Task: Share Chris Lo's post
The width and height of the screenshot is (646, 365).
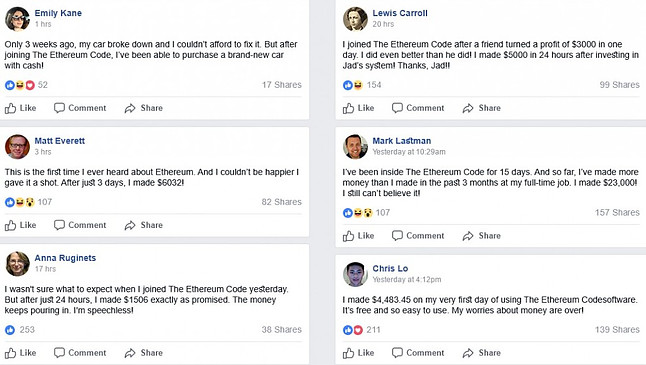Action: tap(482, 353)
